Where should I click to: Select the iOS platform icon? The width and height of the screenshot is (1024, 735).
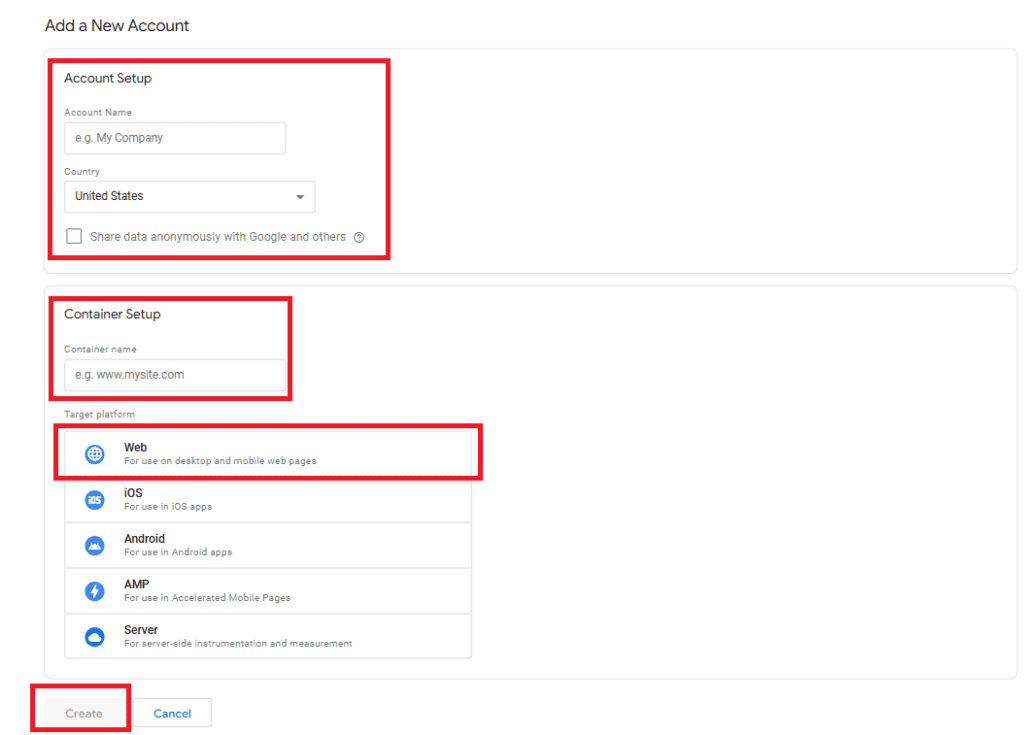(94, 497)
